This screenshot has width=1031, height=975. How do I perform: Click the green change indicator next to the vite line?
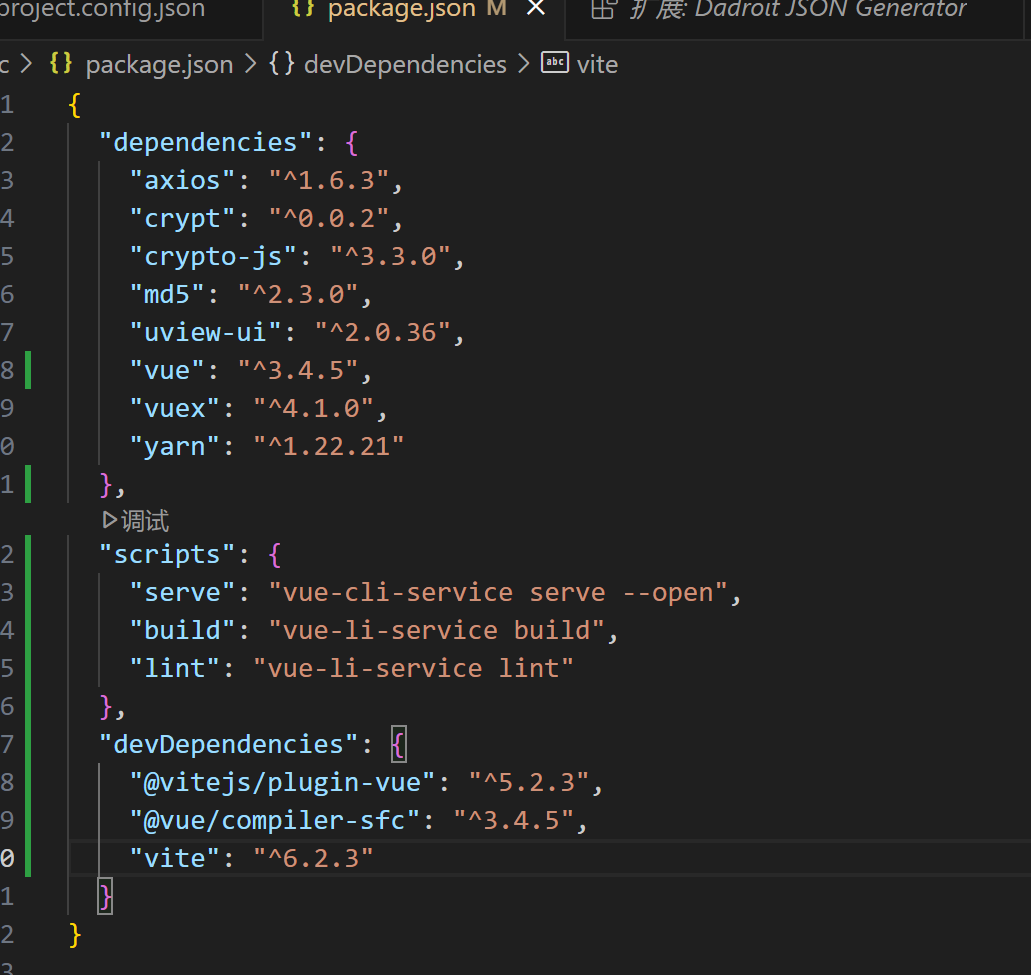pos(30,858)
